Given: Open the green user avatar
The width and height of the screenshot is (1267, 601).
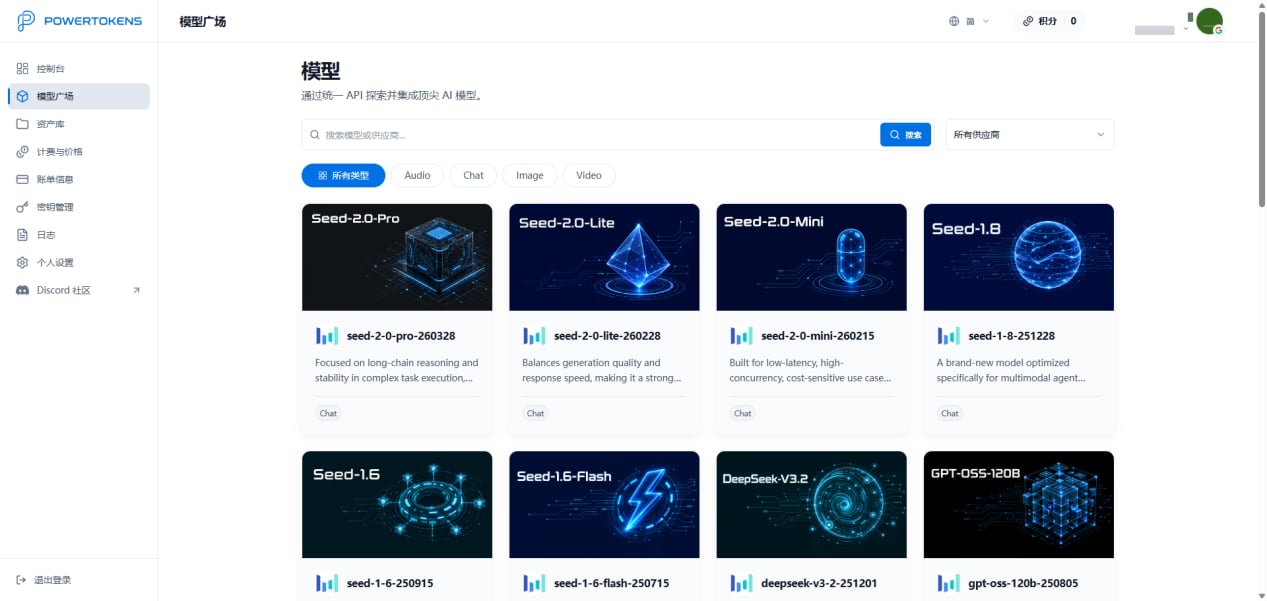Looking at the screenshot, I should click(1210, 21).
